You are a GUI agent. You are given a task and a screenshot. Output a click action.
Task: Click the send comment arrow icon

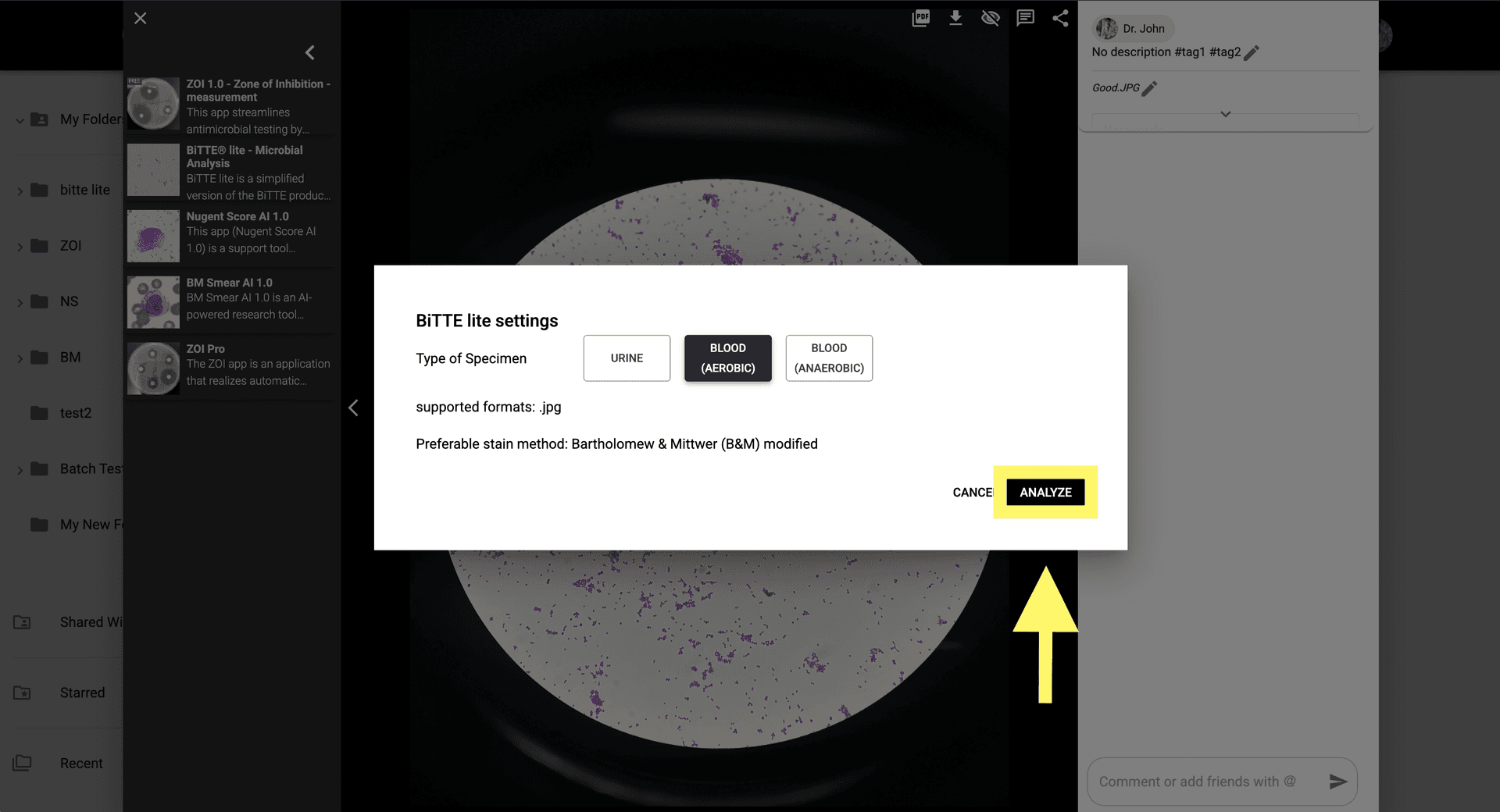click(1338, 781)
